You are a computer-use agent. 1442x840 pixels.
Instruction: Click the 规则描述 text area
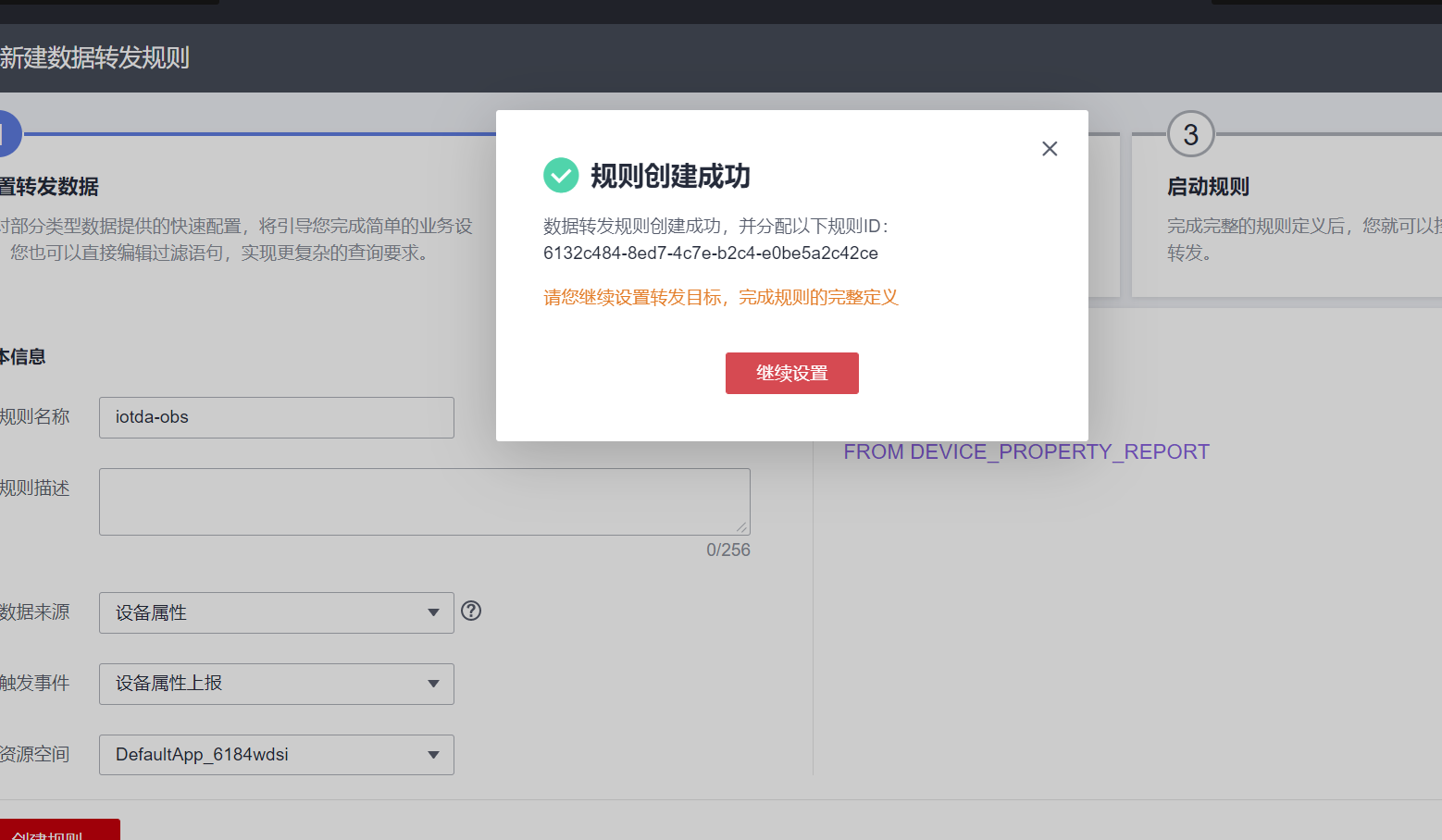pos(425,501)
